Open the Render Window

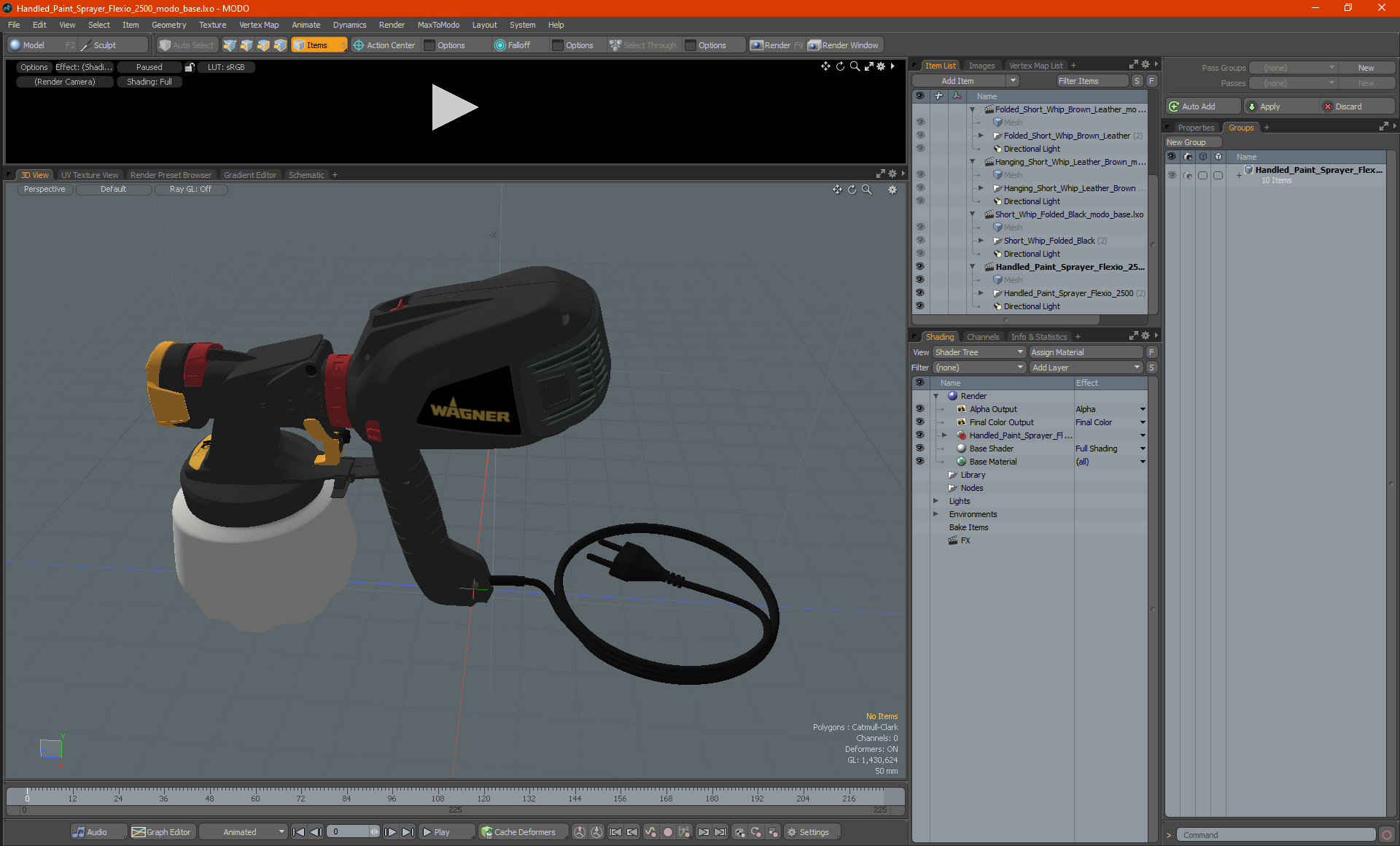tap(844, 45)
